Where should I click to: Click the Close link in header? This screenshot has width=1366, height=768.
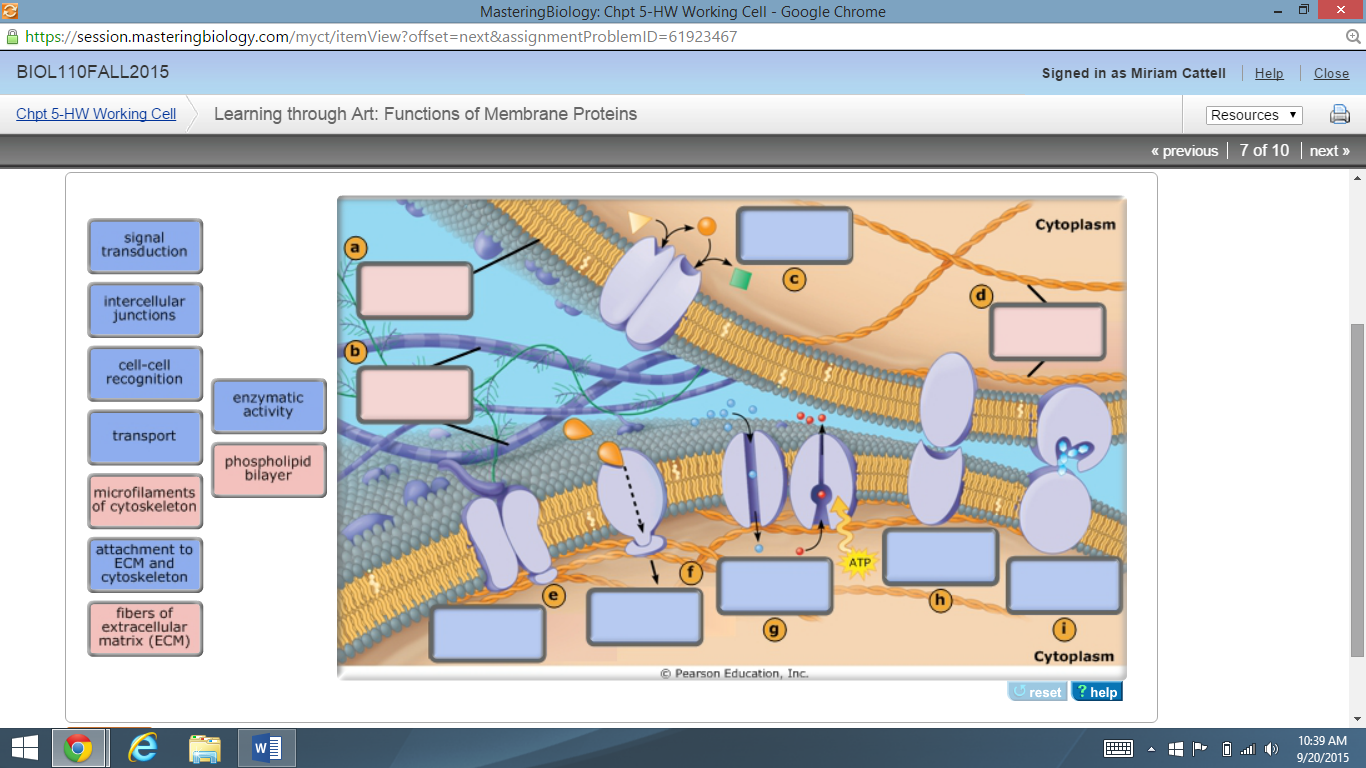1331,73
